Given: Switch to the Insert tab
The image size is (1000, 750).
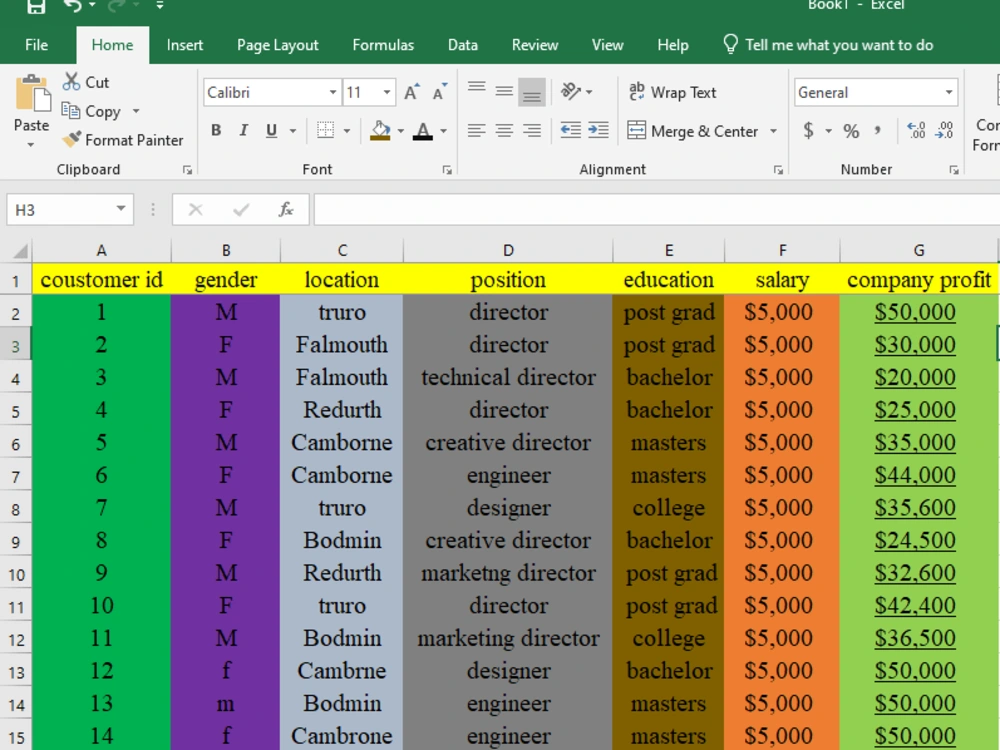Looking at the screenshot, I should [184, 45].
